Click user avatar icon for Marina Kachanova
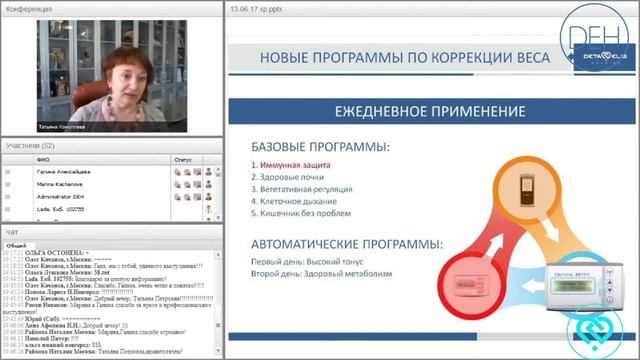The width and height of the screenshot is (640, 360). (x=209, y=184)
